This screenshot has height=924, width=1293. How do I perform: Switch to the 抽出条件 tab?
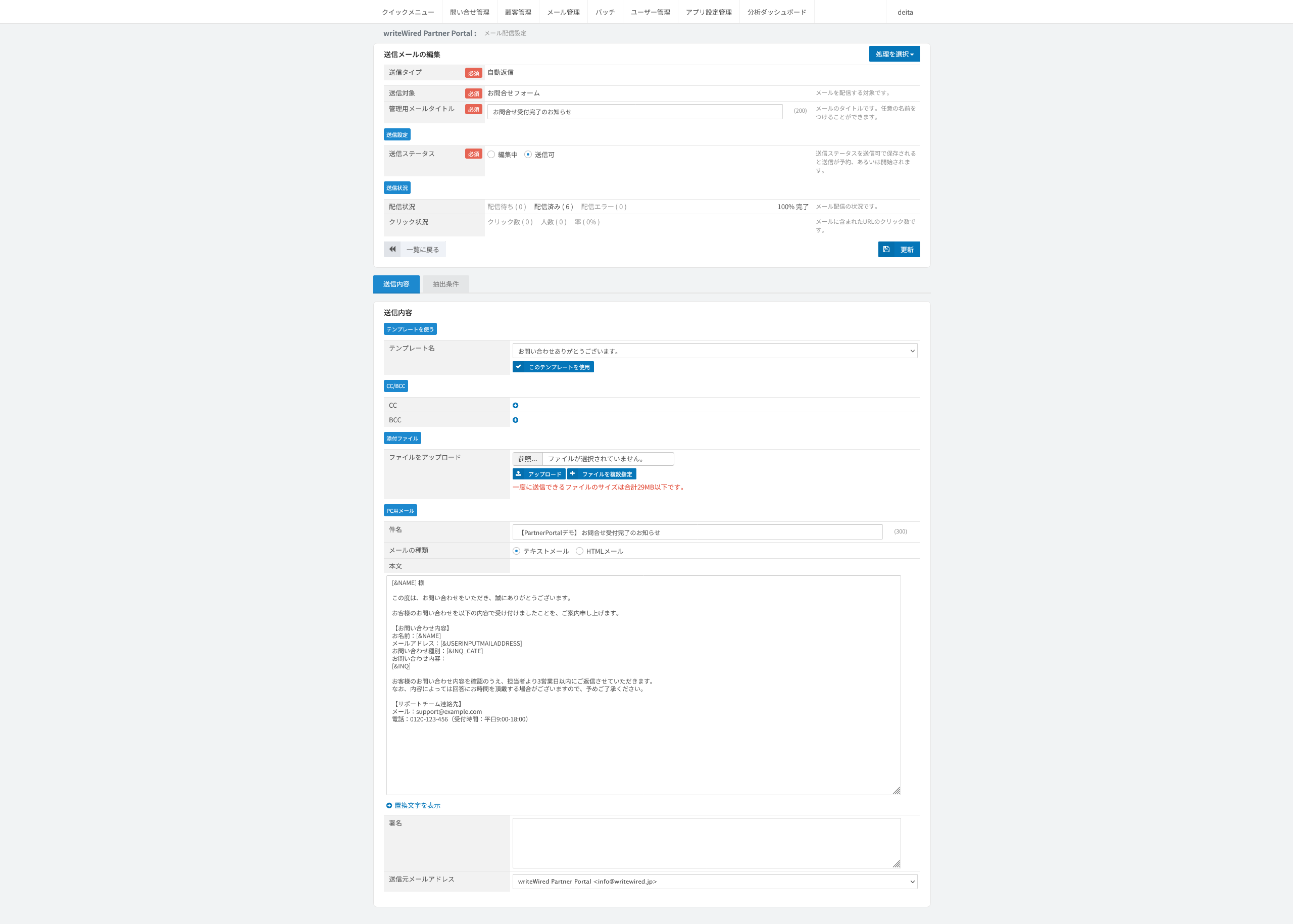pos(445,284)
